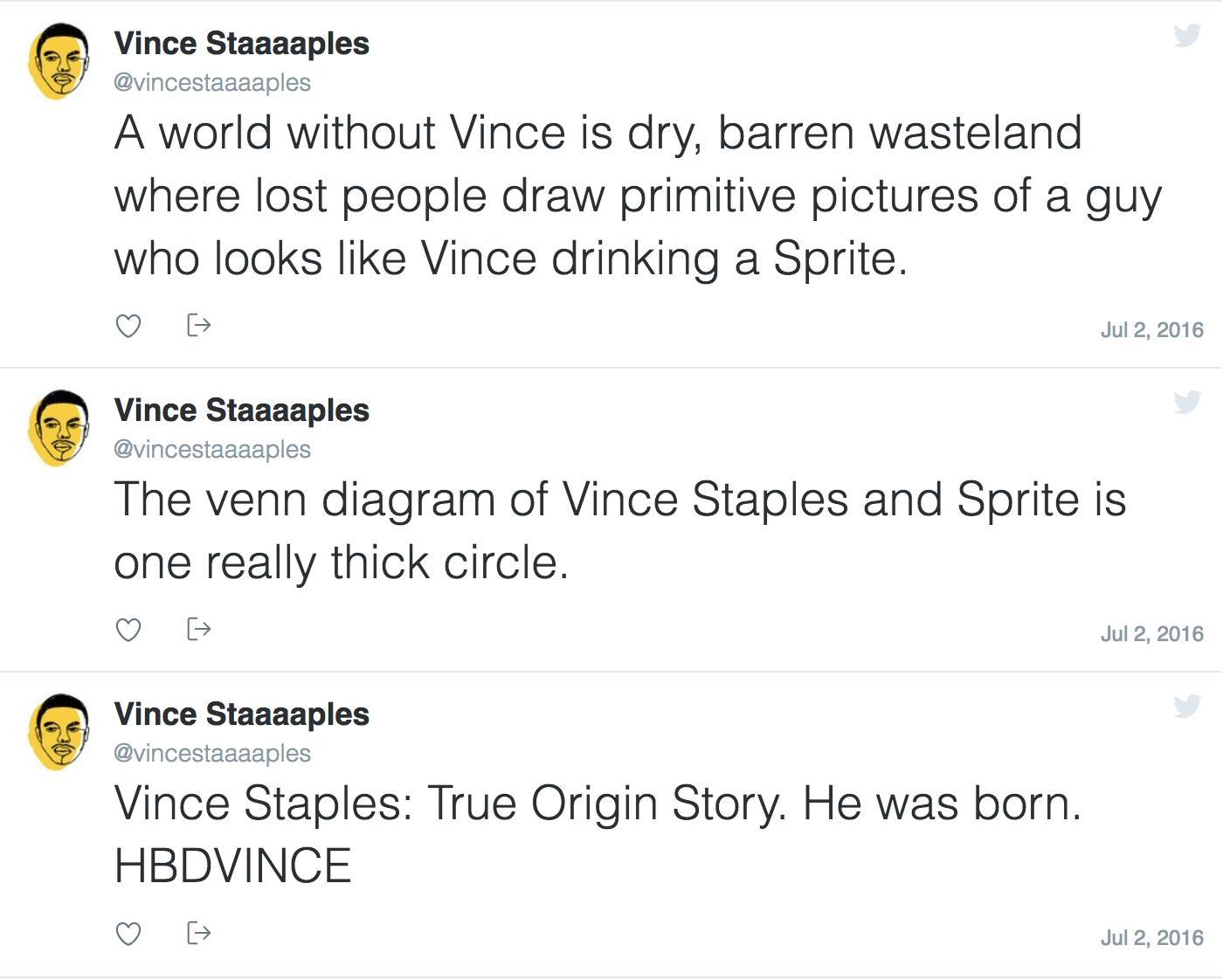The image size is (1230, 980).
Task: Share the venn diagram tweet
Action: (x=199, y=629)
